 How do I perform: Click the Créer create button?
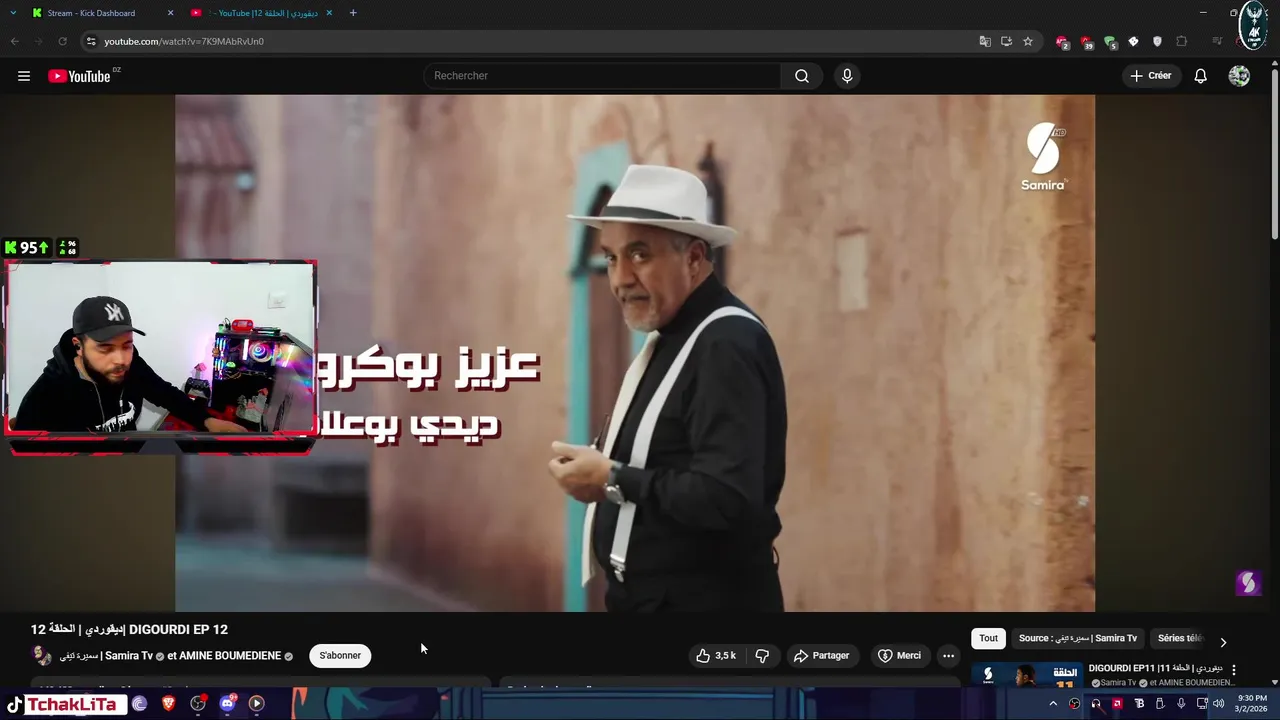click(x=1150, y=76)
